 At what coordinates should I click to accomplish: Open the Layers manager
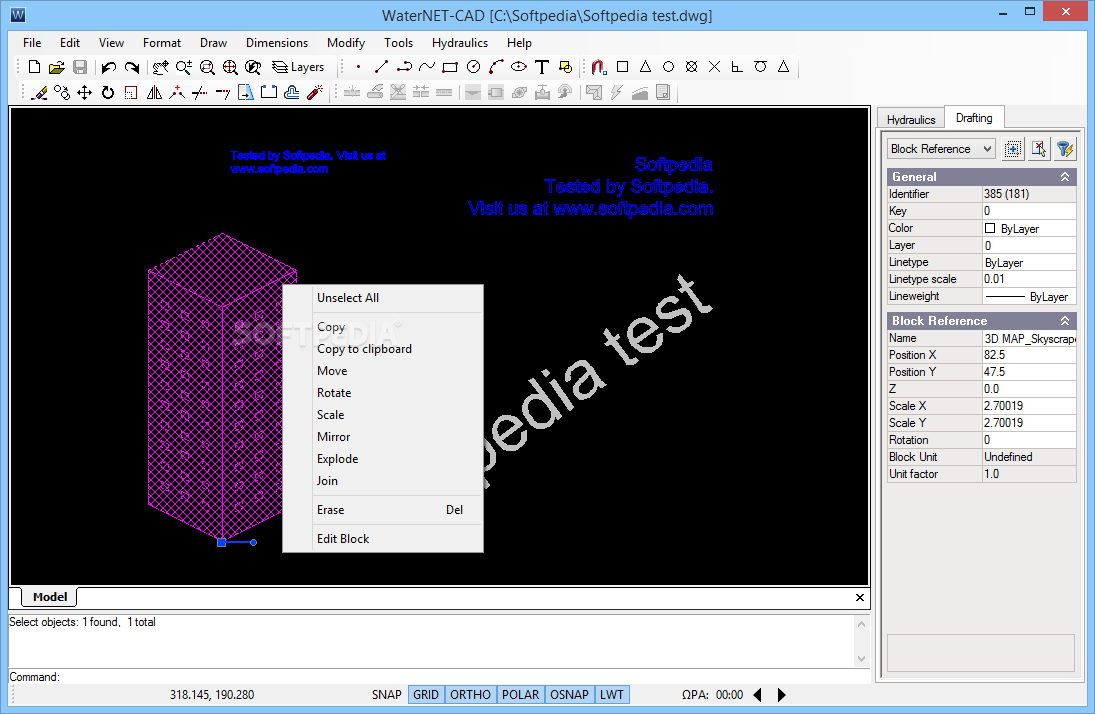click(x=298, y=67)
